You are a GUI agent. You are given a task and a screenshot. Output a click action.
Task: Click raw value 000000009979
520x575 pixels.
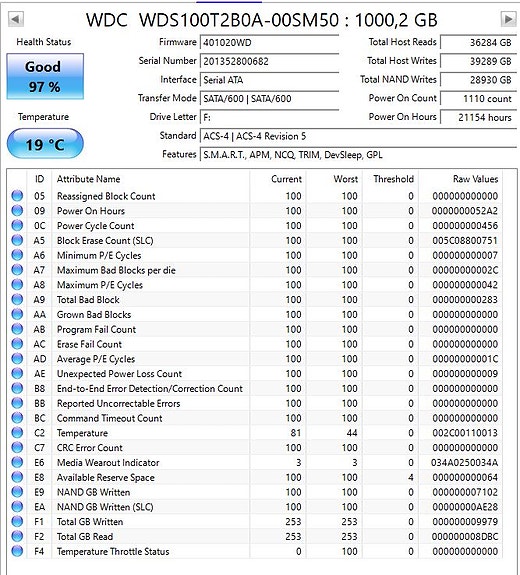[465, 522]
